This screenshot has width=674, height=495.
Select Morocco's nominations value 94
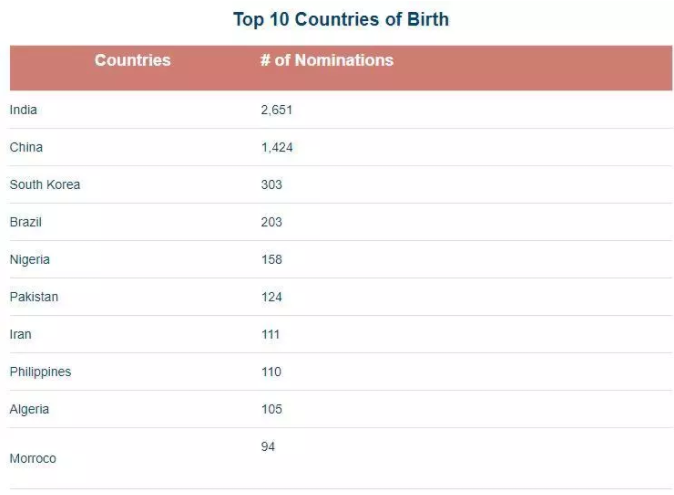coord(268,447)
